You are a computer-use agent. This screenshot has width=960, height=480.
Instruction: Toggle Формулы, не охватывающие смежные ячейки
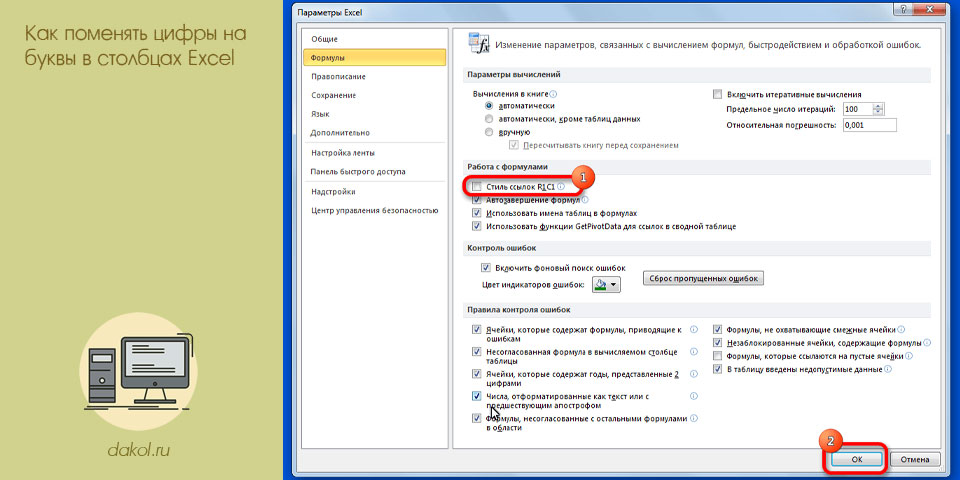[718, 329]
